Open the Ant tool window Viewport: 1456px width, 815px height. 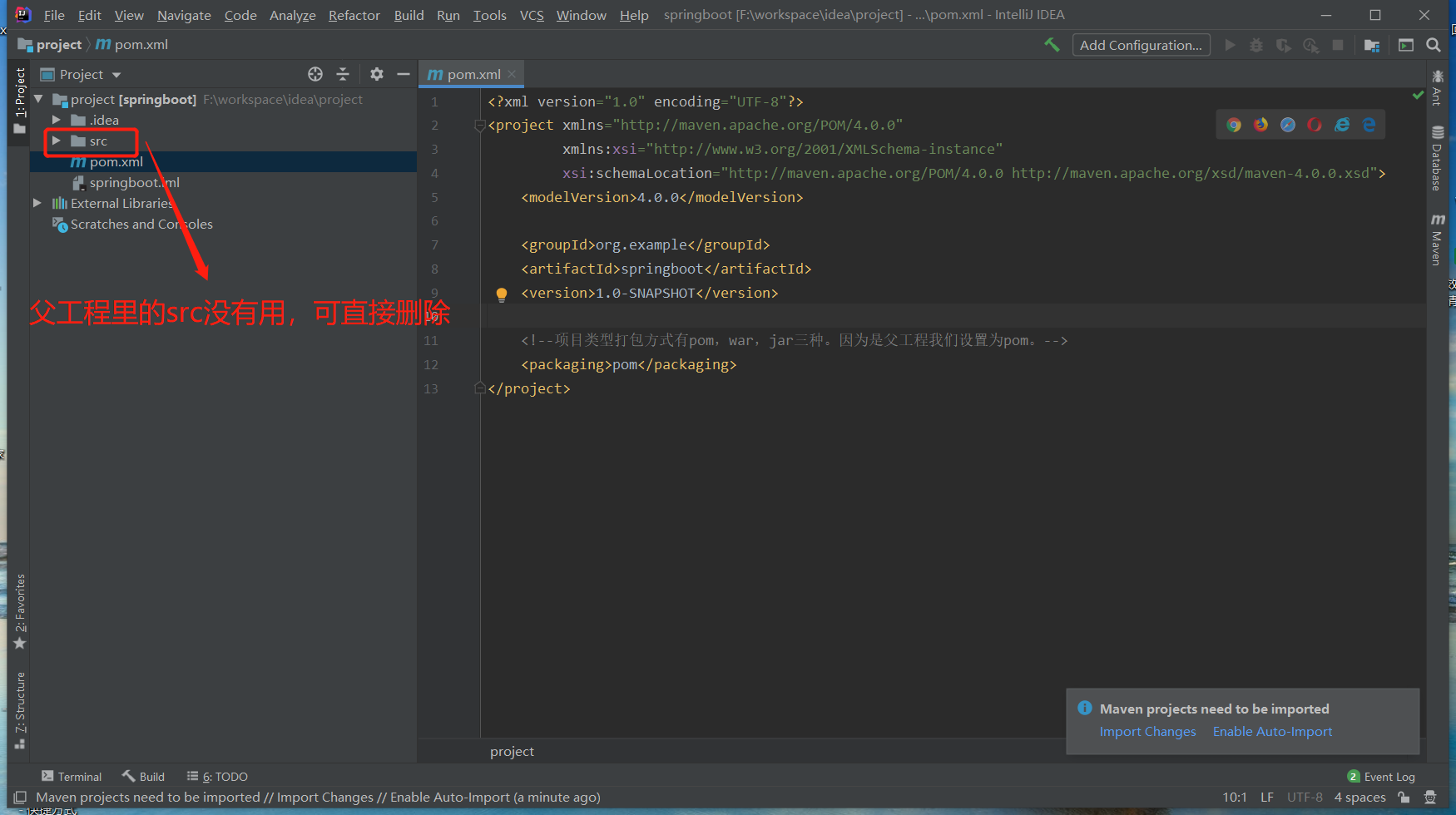1438,87
